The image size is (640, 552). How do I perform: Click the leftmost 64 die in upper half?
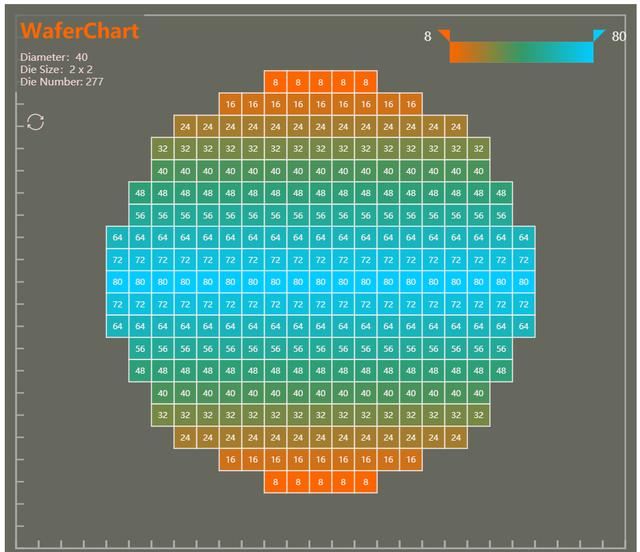[118, 237]
